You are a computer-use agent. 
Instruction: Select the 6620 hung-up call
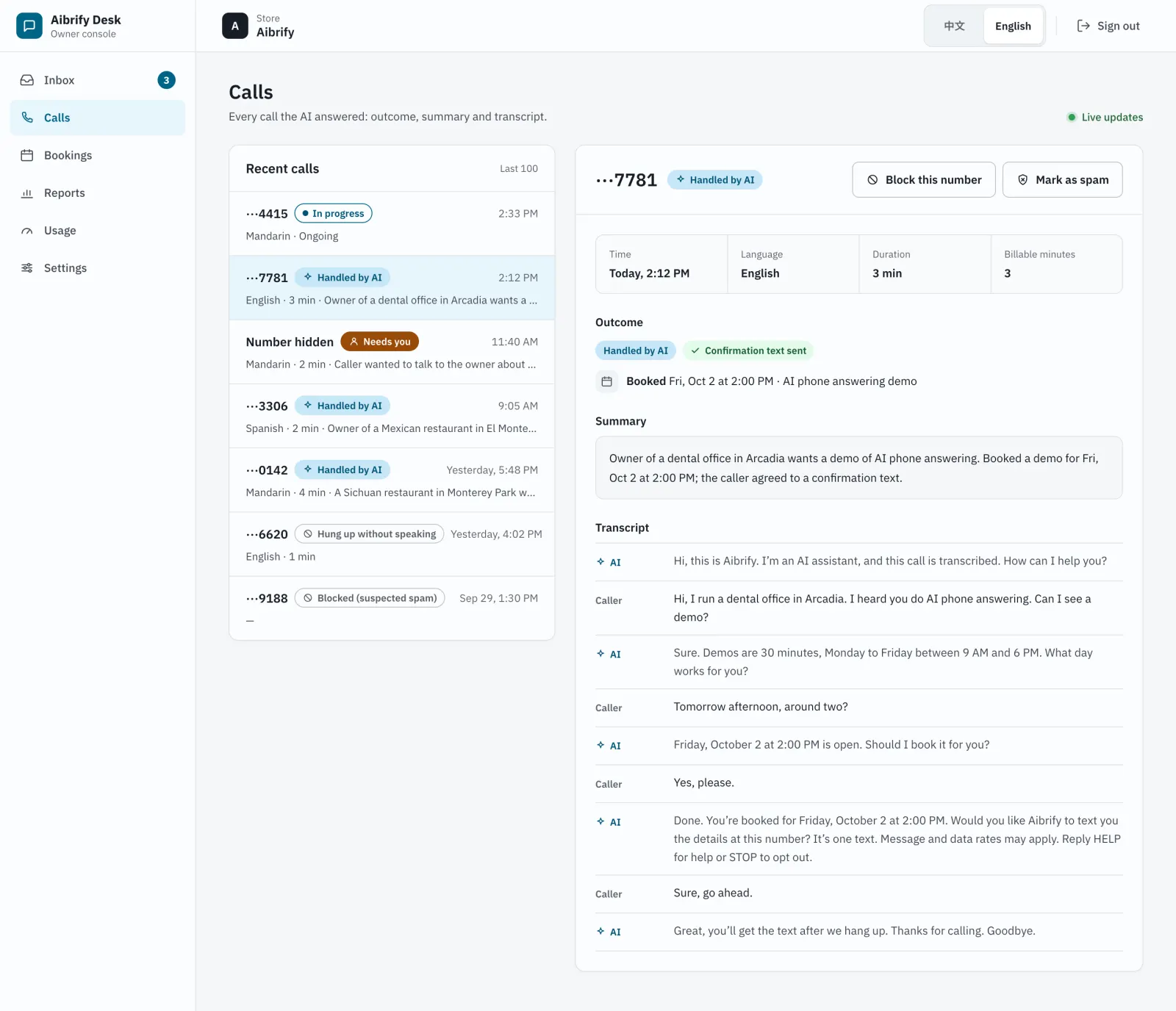[392, 544]
